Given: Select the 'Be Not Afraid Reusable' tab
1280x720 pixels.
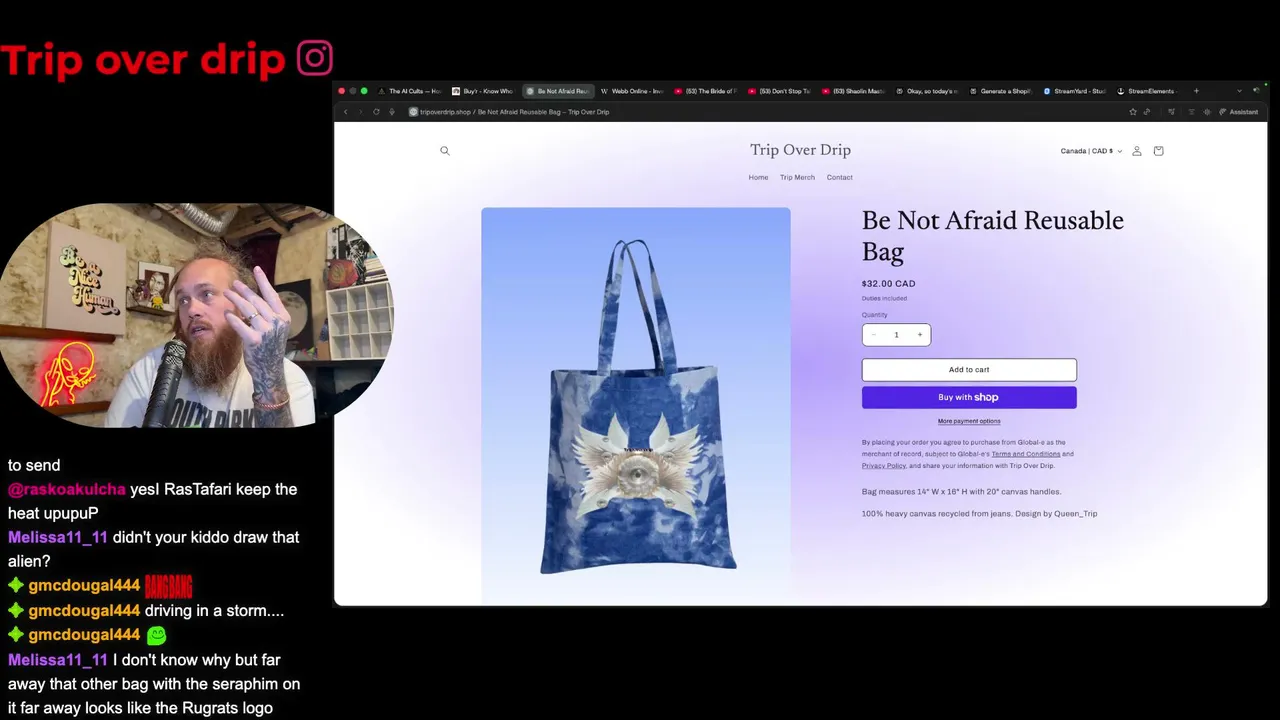Looking at the screenshot, I should [x=558, y=91].
